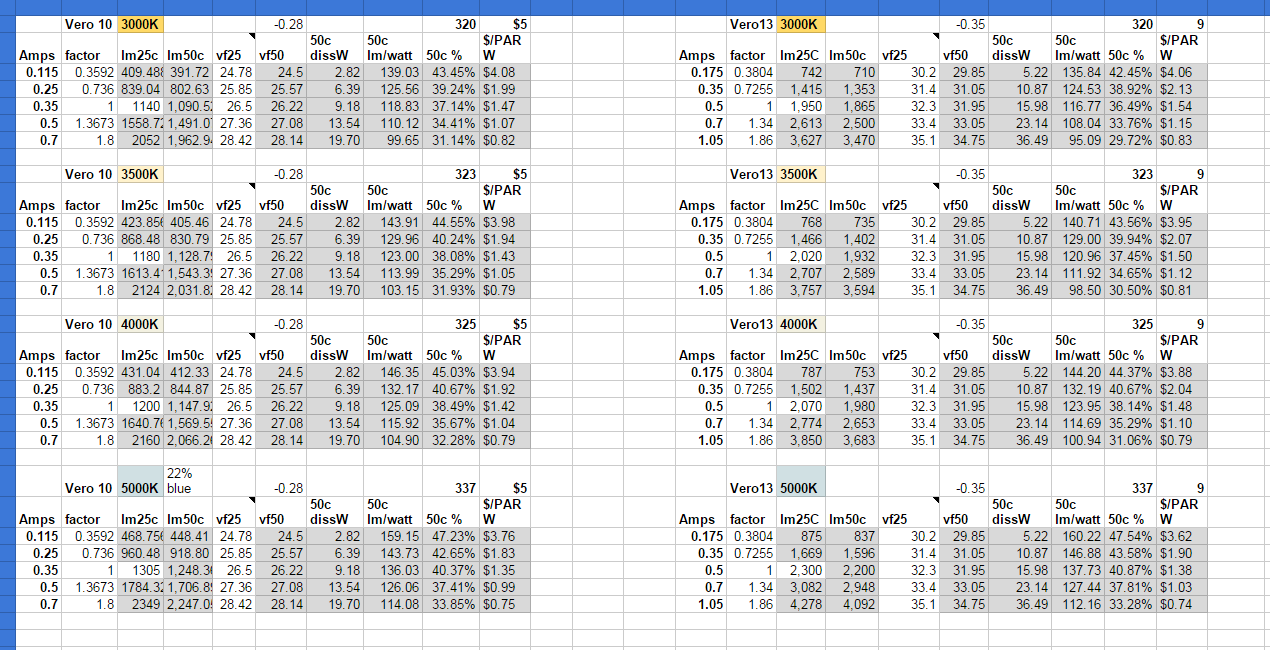Select the 159.15 cell
Screen dimensions: 1270x650
click(x=393, y=536)
